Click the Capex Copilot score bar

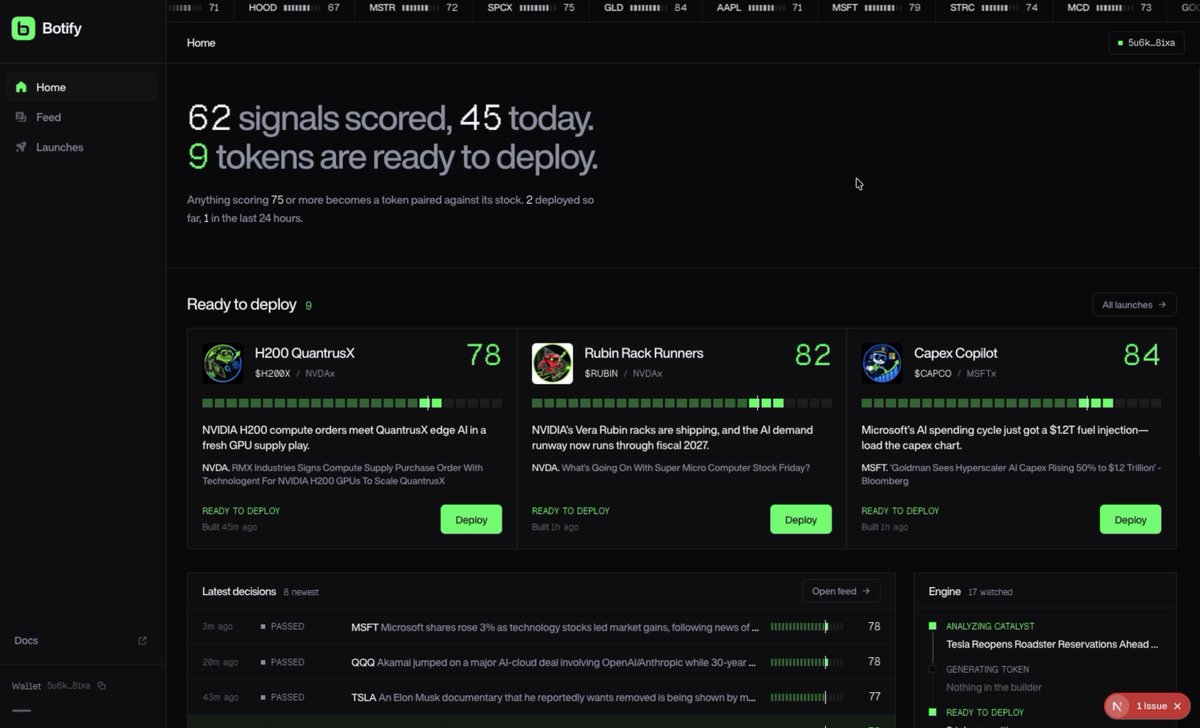(x=1012, y=403)
